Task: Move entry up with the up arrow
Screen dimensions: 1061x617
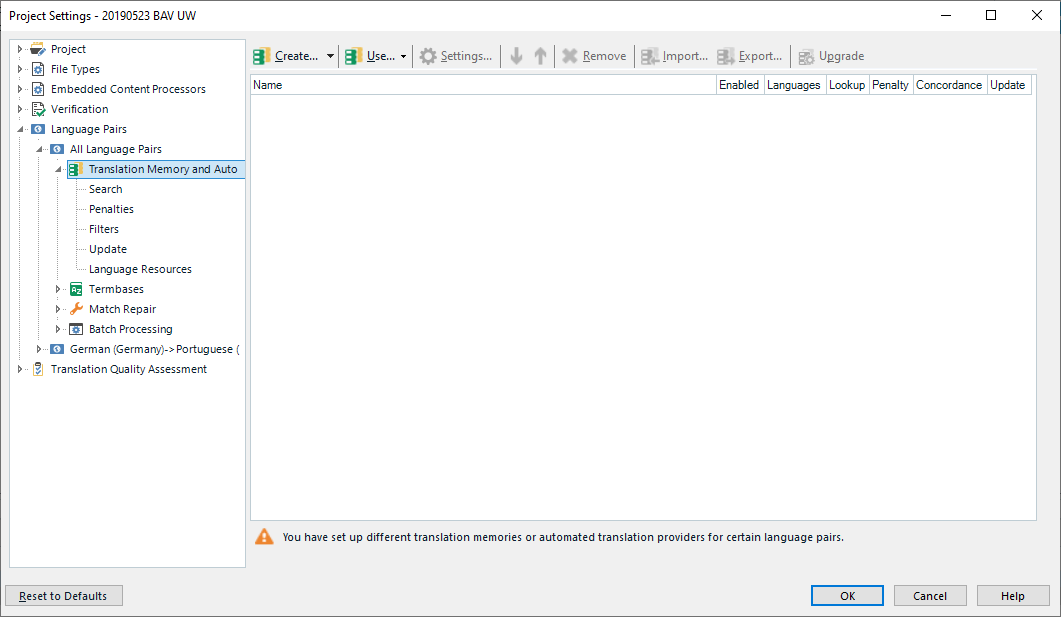Action: tap(540, 56)
